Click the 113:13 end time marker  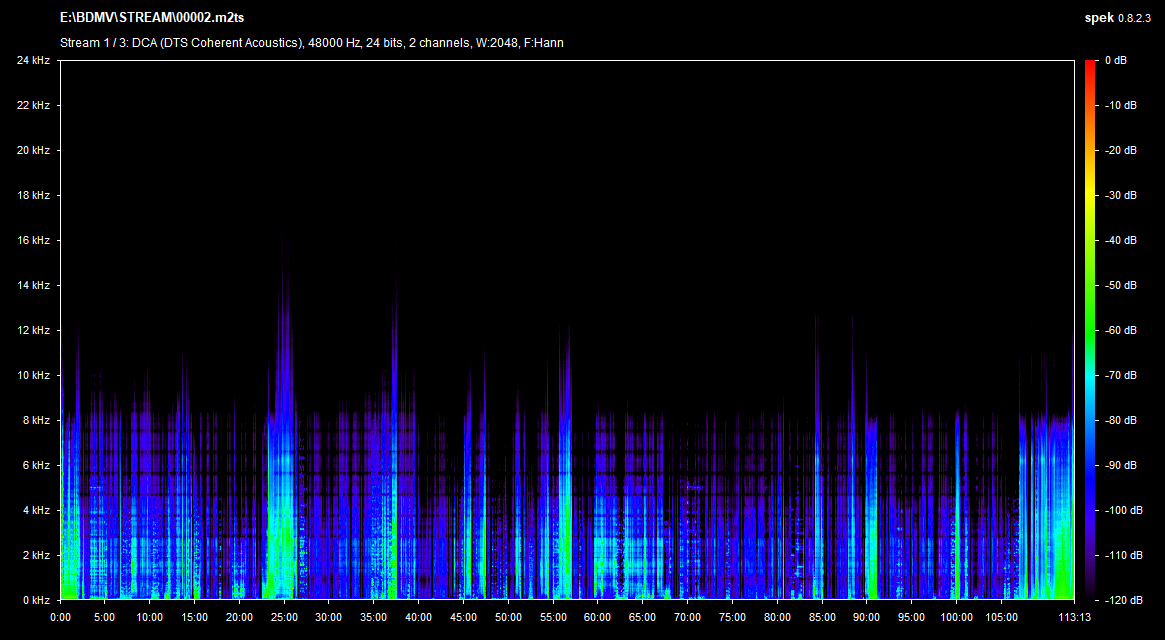pos(1073,617)
